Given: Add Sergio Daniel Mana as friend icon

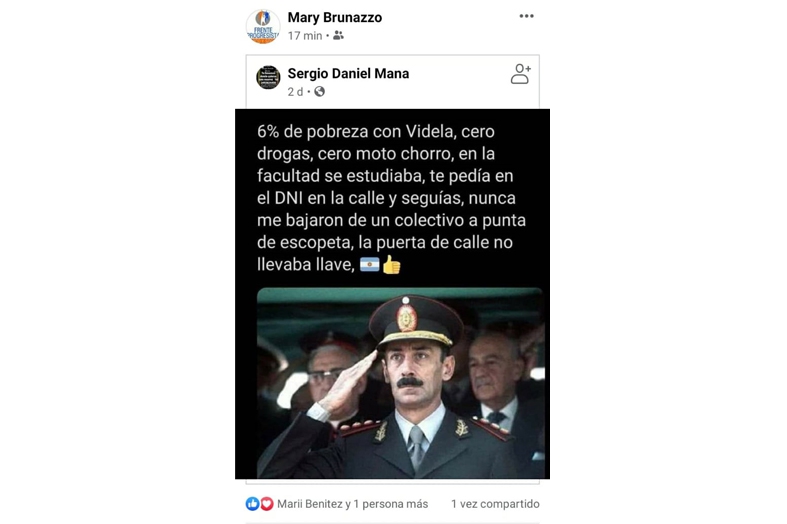Looking at the screenshot, I should coord(520,74).
